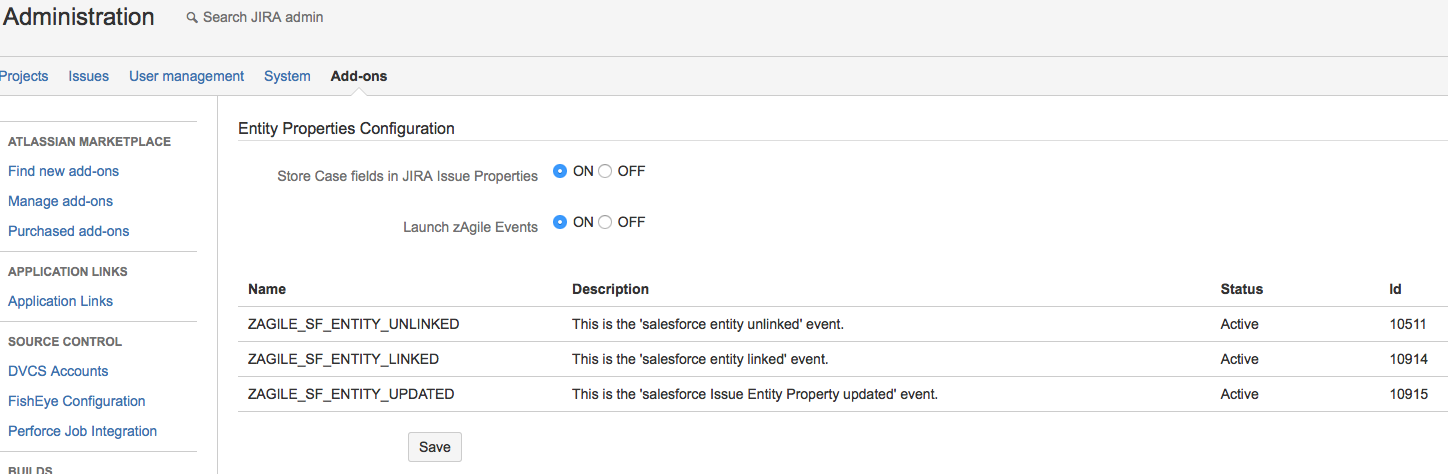Select the ZAGILE_SF_ENTITY_UPDATED event row
Viewport: 1448px width, 474px height.
coord(351,394)
